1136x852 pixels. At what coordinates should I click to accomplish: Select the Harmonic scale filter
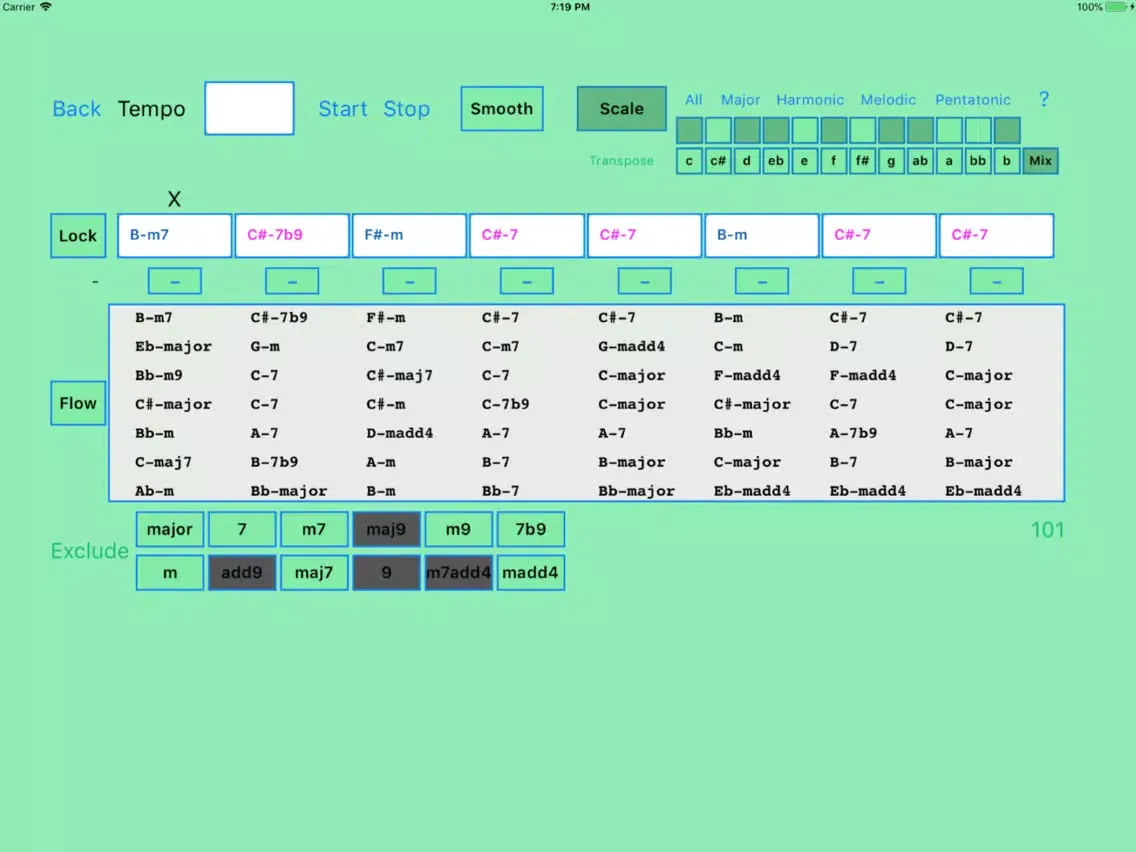pyautogui.click(x=810, y=100)
